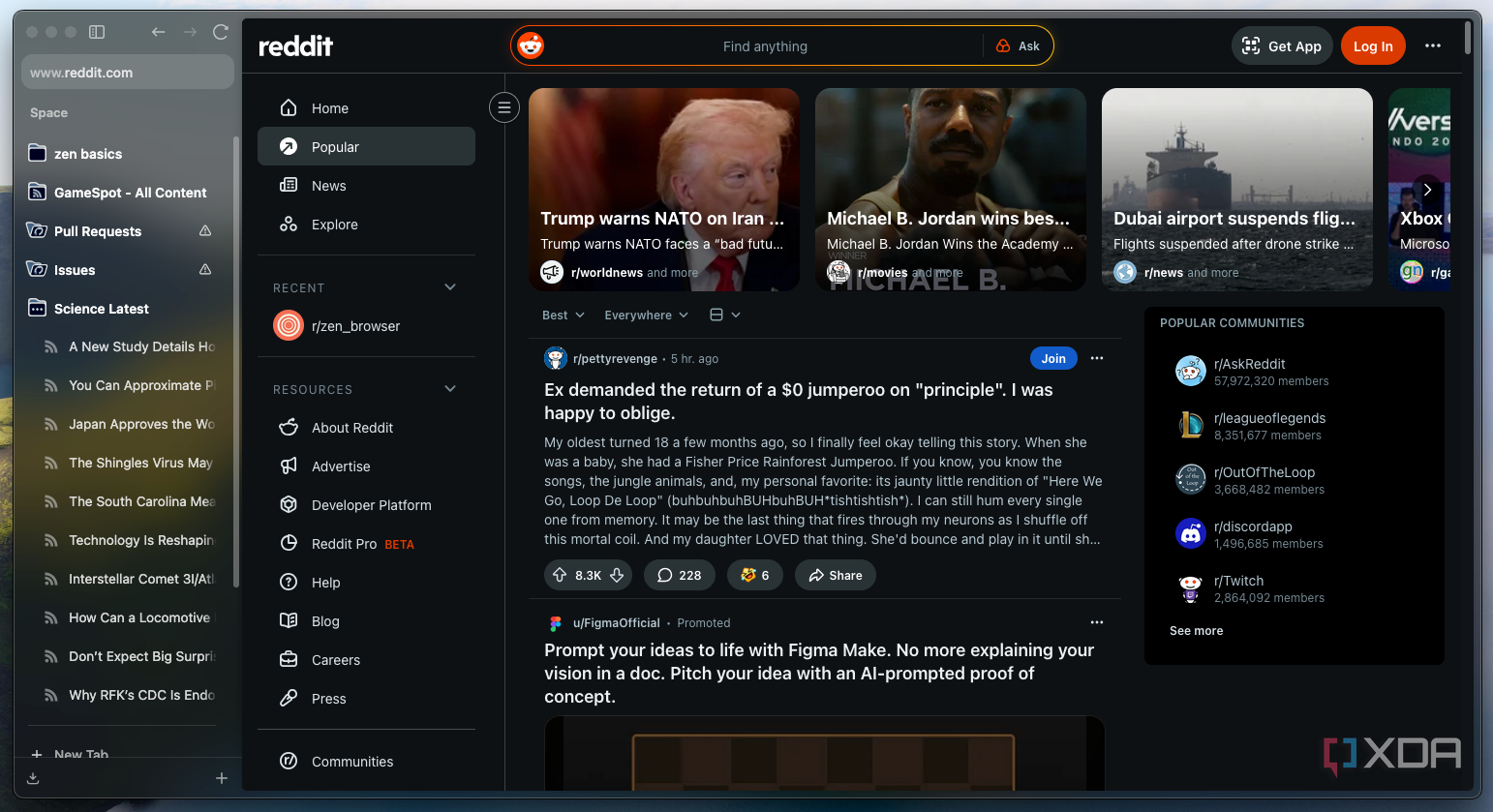Select Popular in the sidebar

[x=366, y=147]
